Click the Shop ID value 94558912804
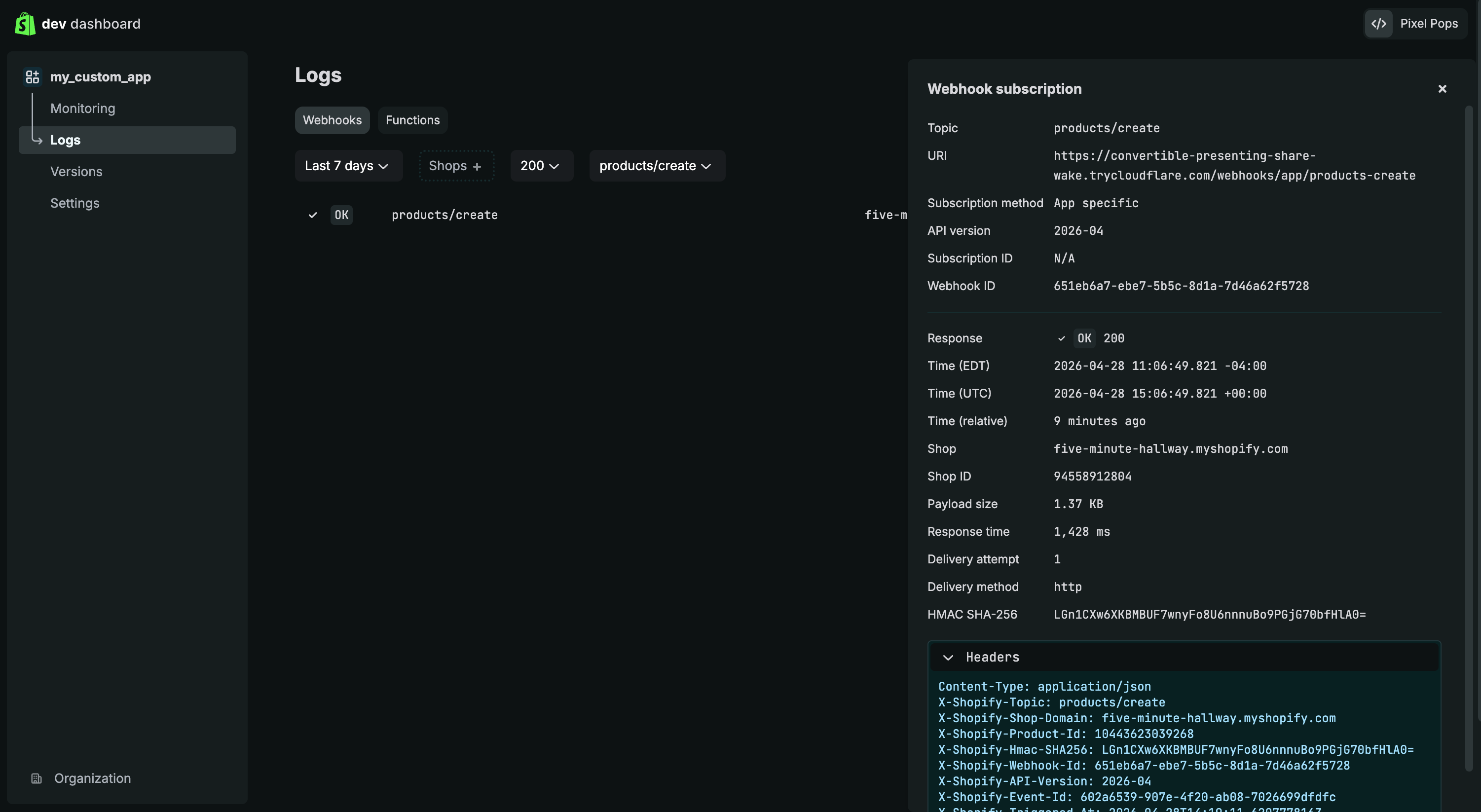Viewport: 1481px width, 812px height. 1092,476
